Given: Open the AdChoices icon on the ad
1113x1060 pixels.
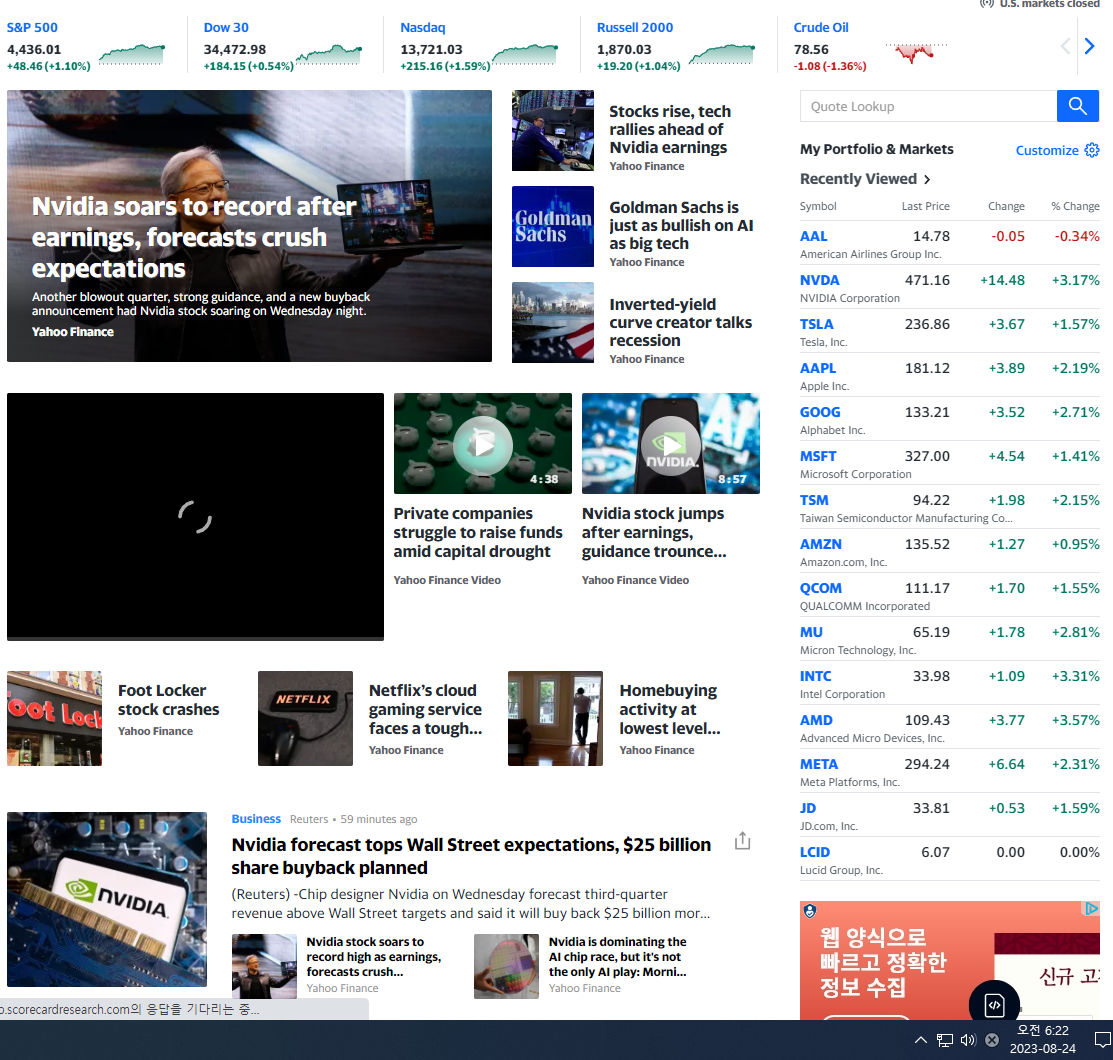Looking at the screenshot, I should [1091, 908].
